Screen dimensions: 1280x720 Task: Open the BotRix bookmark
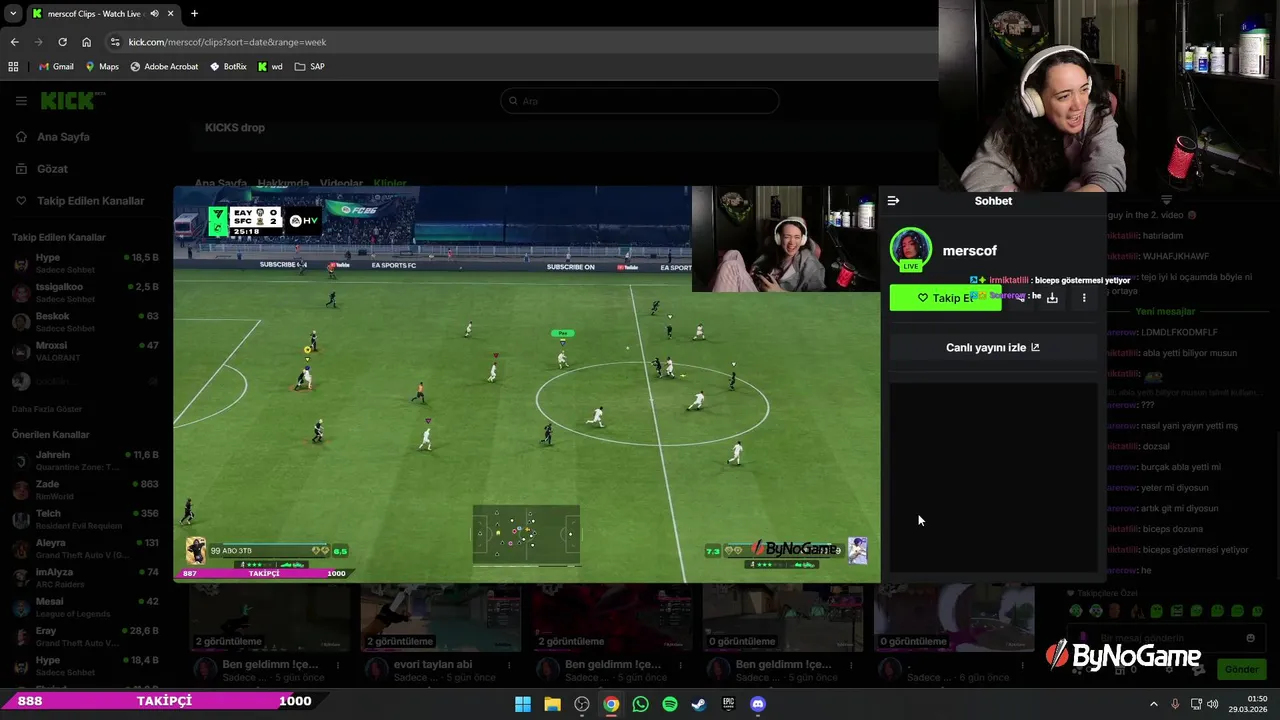[228, 66]
